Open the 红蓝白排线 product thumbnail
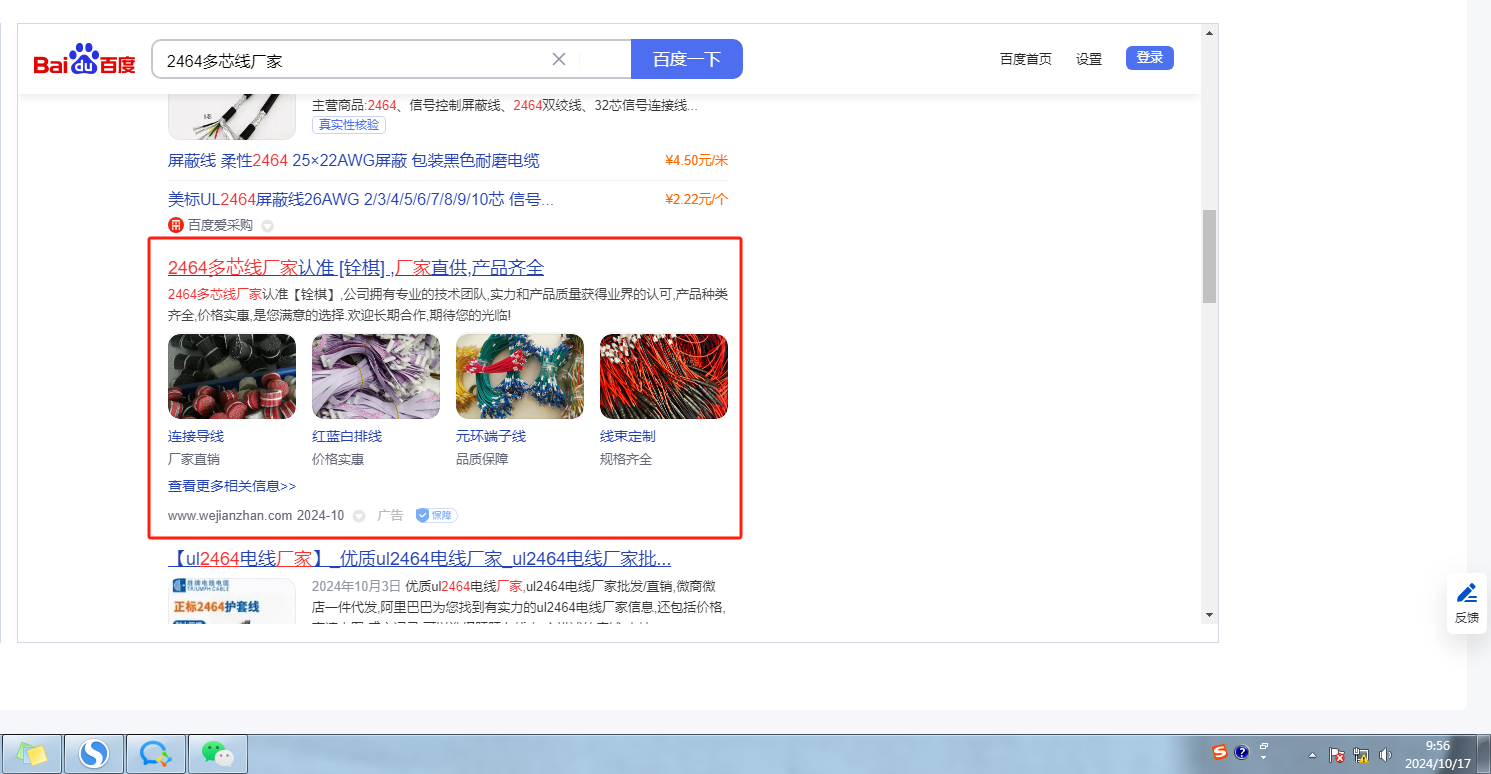This screenshot has height=774, width=1491. [376, 376]
